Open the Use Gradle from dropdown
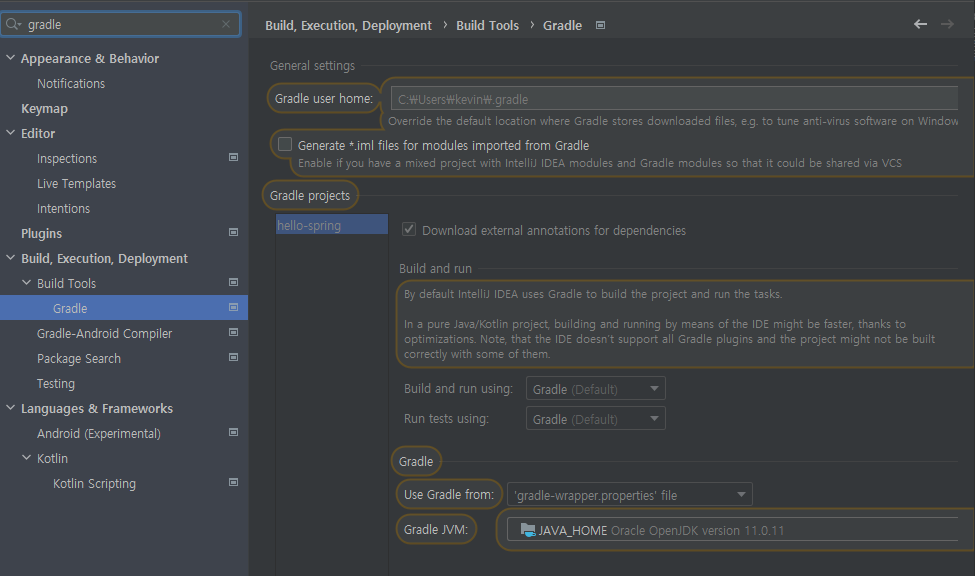This screenshot has width=975, height=576. pyautogui.click(x=630, y=495)
